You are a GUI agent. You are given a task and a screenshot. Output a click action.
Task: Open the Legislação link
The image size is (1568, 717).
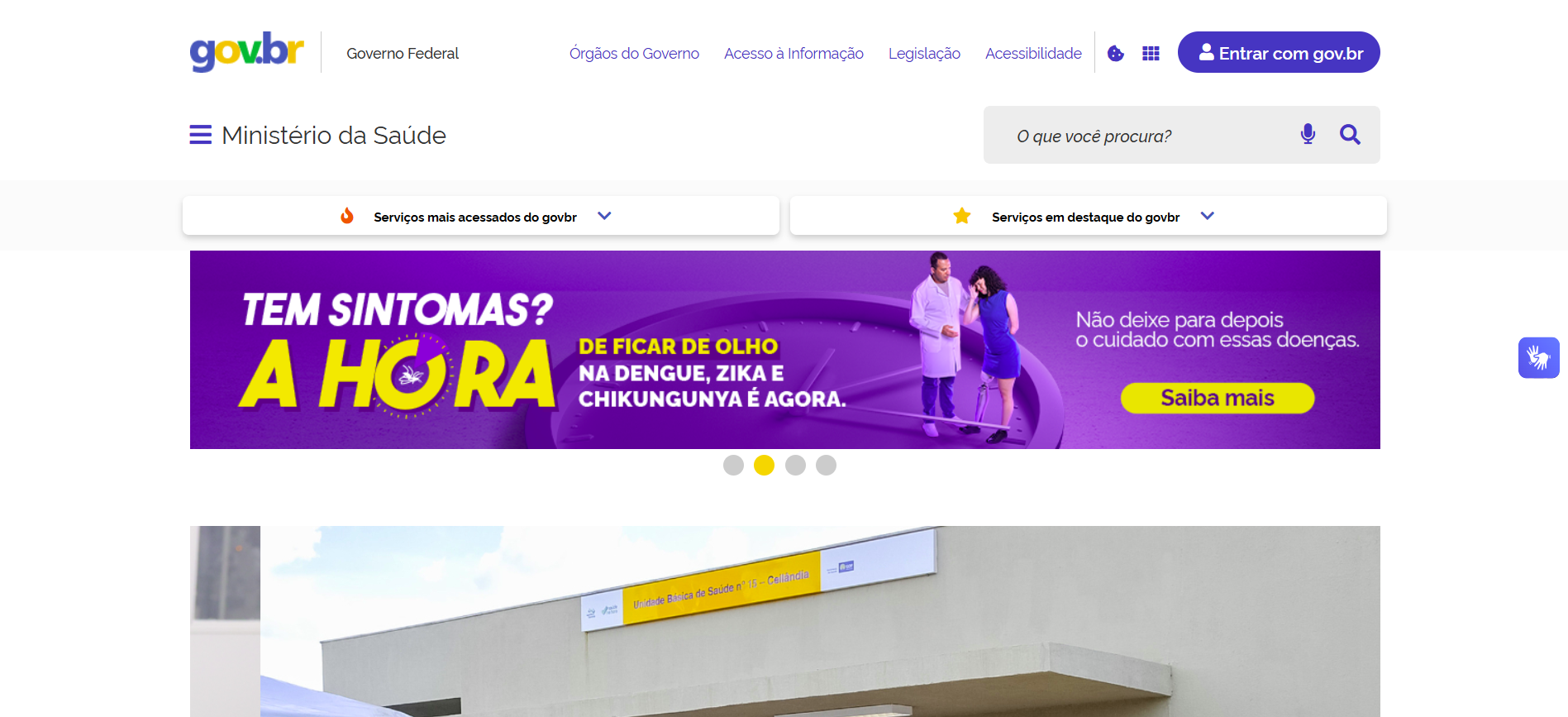[x=924, y=53]
